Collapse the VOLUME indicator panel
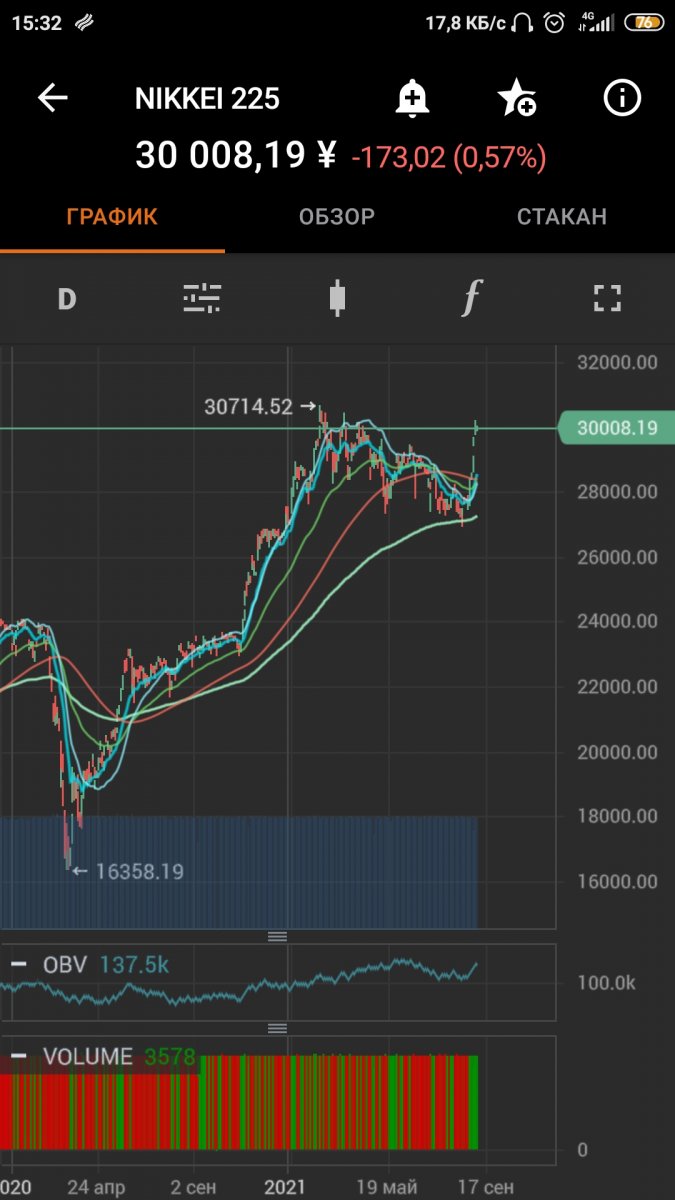Screen dimensions: 675x1200 pyautogui.click(x=19, y=1057)
